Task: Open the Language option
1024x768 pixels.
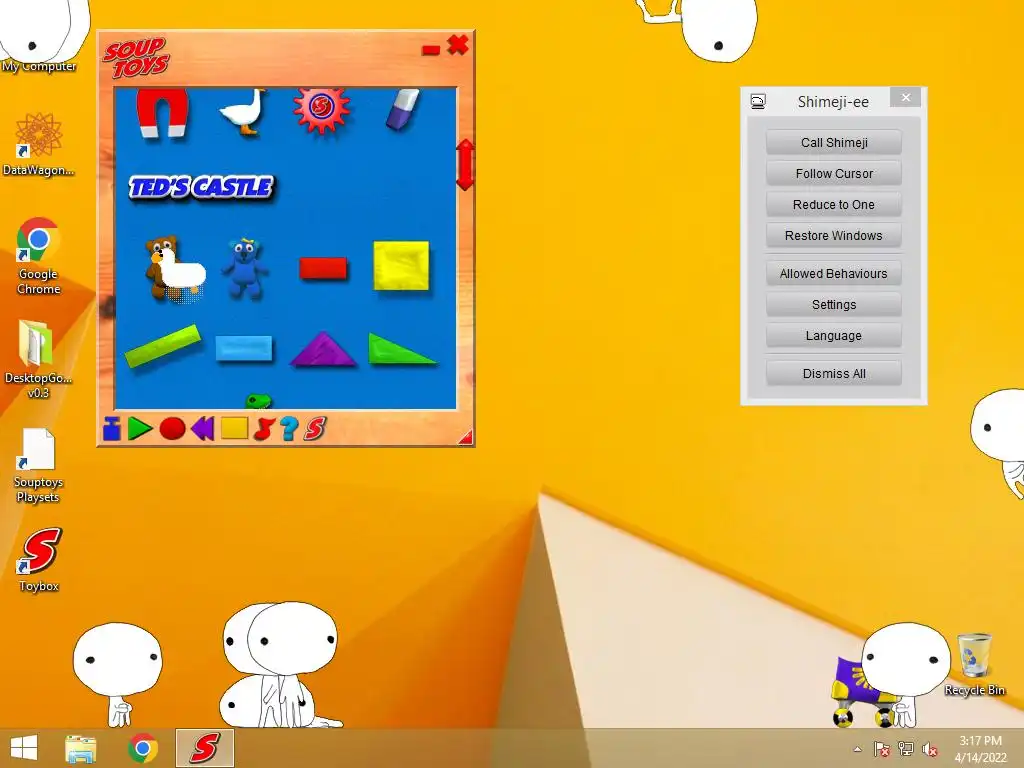Action: click(x=834, y=336)
